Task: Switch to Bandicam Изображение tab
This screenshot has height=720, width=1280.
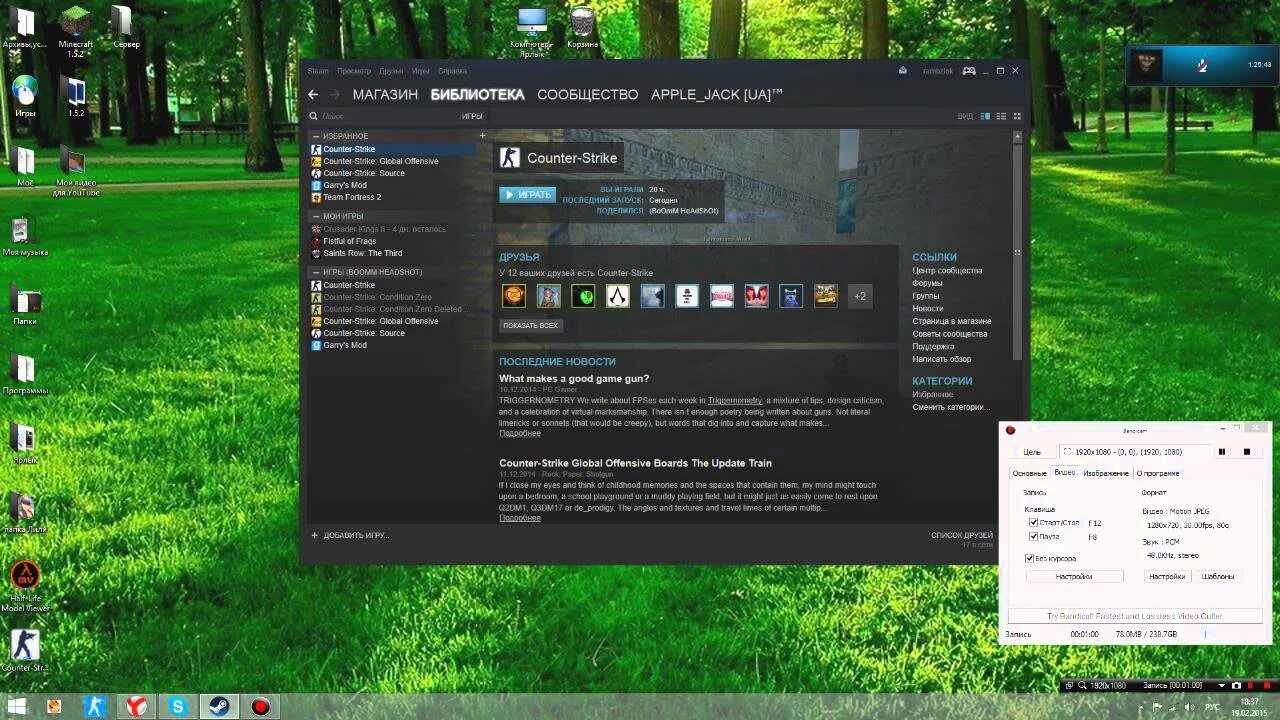Action: [x=1105, y=473]
